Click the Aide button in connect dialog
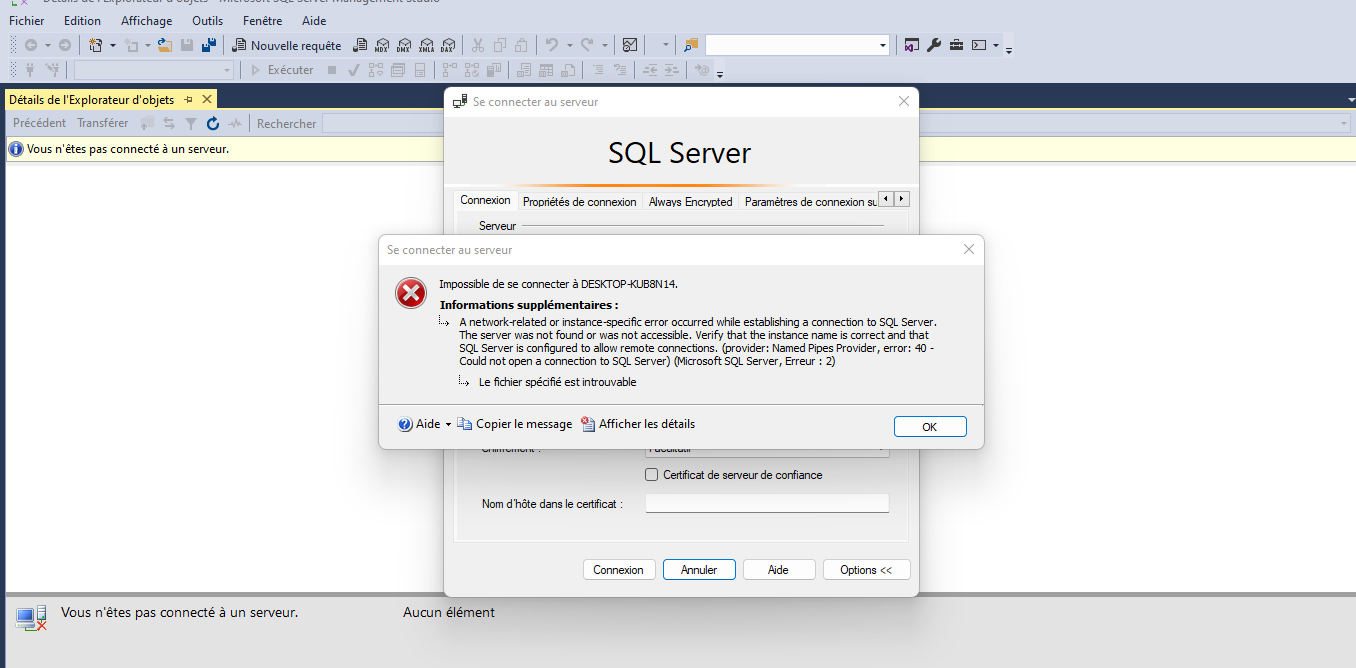 (778, 570)
